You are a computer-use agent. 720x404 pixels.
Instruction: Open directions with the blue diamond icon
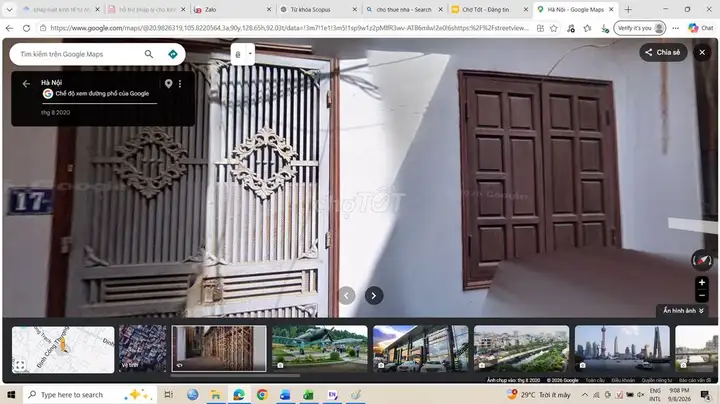(173, 54)
